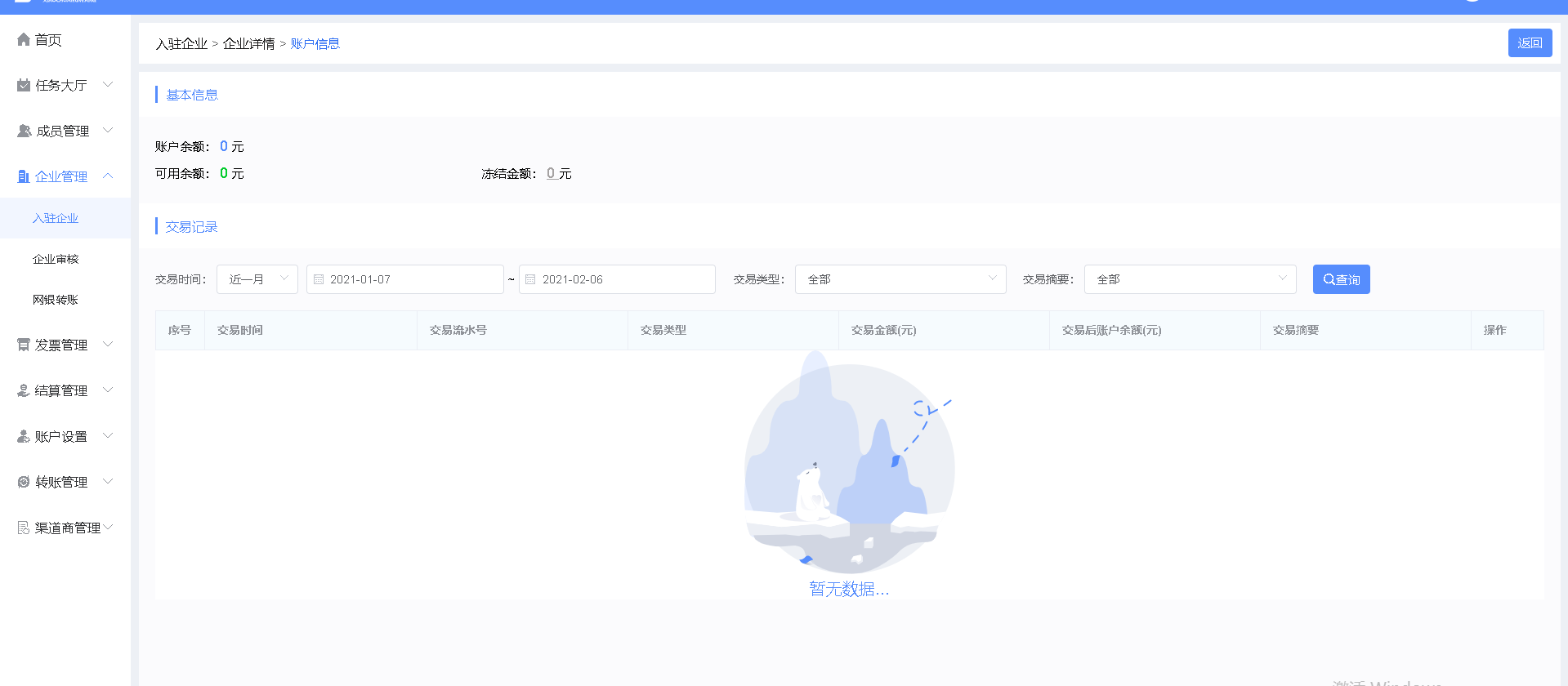1568x686 pixels.
Task: Click the 发票管理 invoice icon
Action: [24, 345]
